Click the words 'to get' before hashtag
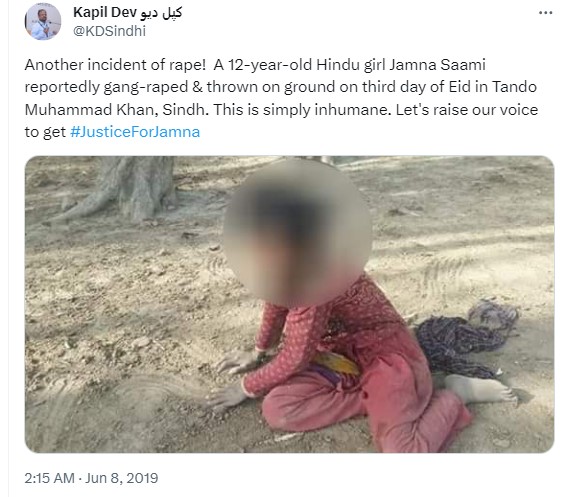This screenshot has width=569, height=497. click(x=45, y=132)
